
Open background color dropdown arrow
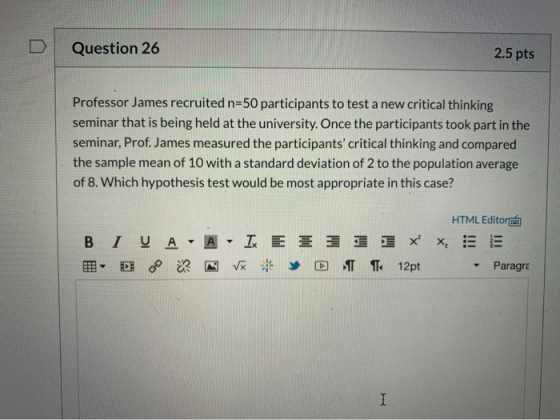[x=230, y=242]
